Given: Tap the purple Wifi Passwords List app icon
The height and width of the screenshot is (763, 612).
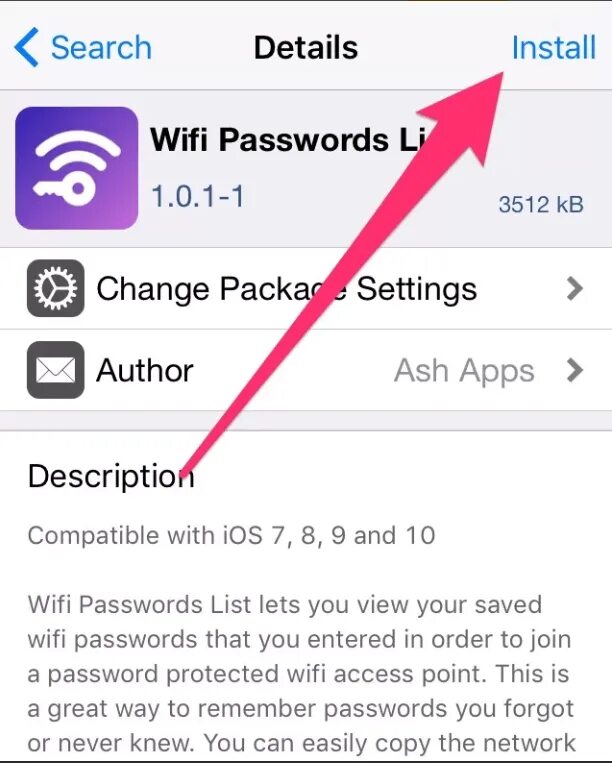Looking at the screenshot, I should tap(76, 168).
